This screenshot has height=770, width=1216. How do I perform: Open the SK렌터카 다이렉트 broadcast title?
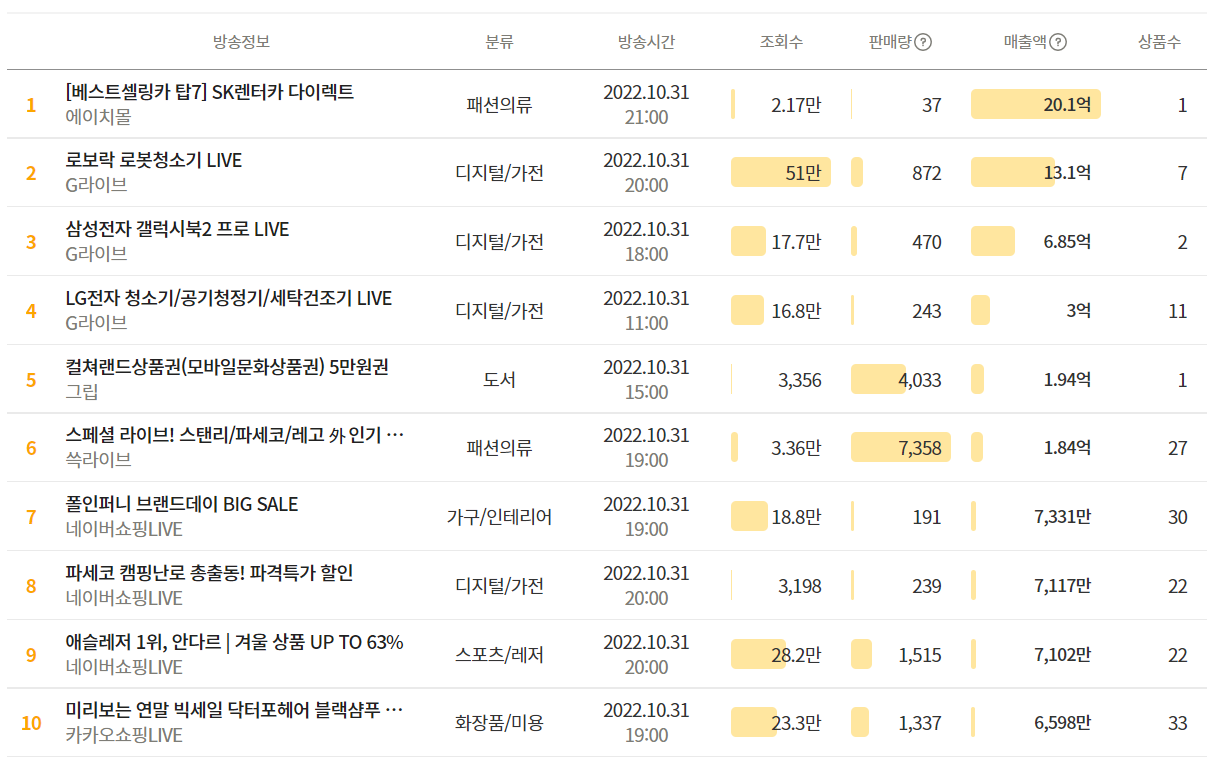209,92
